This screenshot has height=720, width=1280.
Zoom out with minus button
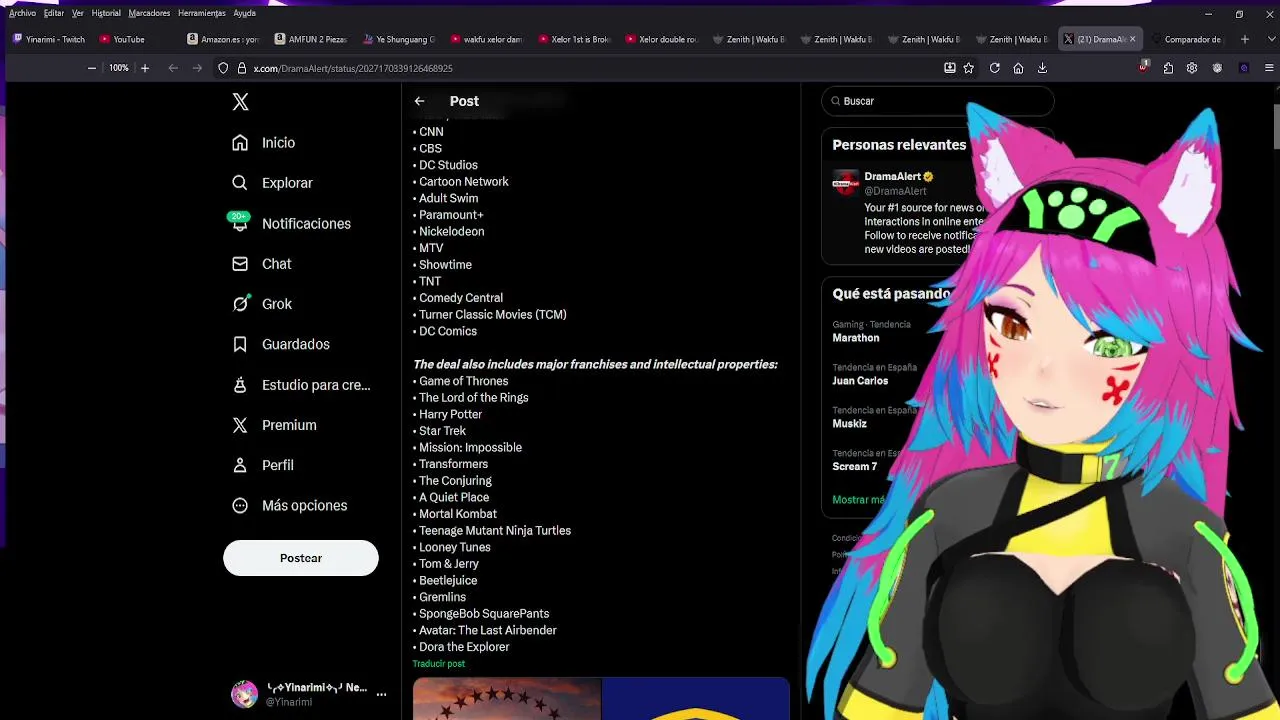coord(92,68)
